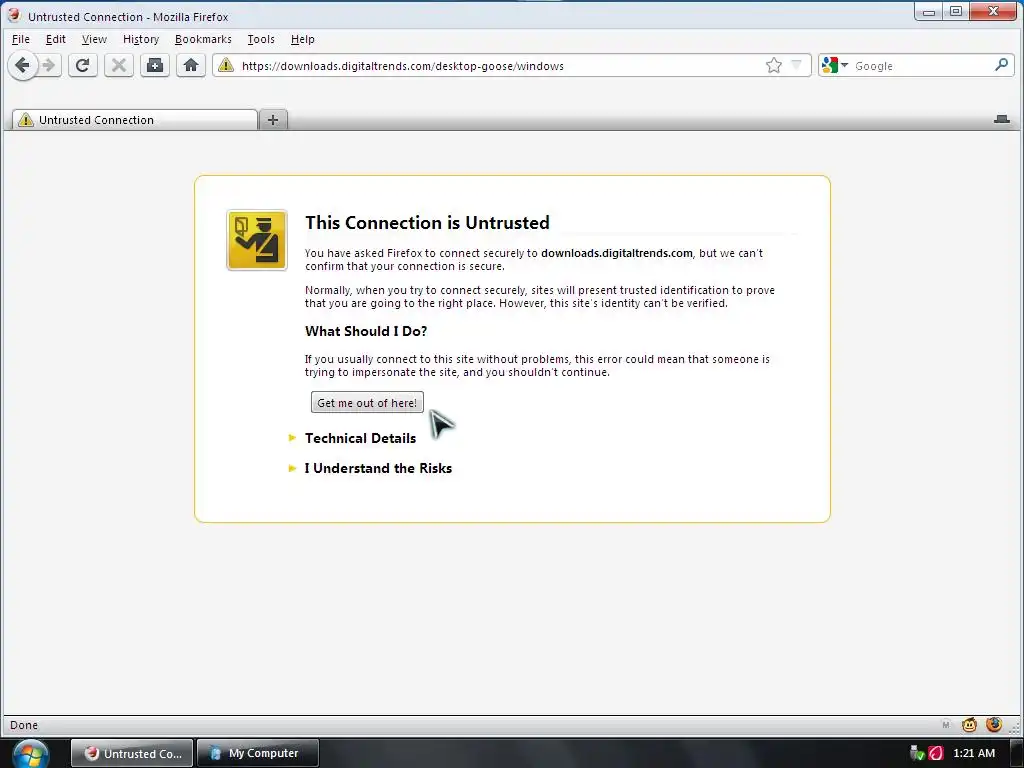
Task: Open the address bar history dropdown arrow
Action: point(796,65)
